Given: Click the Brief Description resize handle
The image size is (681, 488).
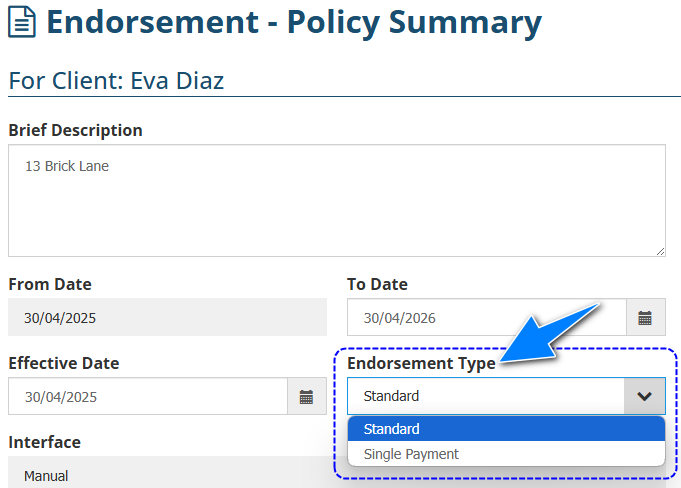Looking at the screenshot, I should (660, 251).
